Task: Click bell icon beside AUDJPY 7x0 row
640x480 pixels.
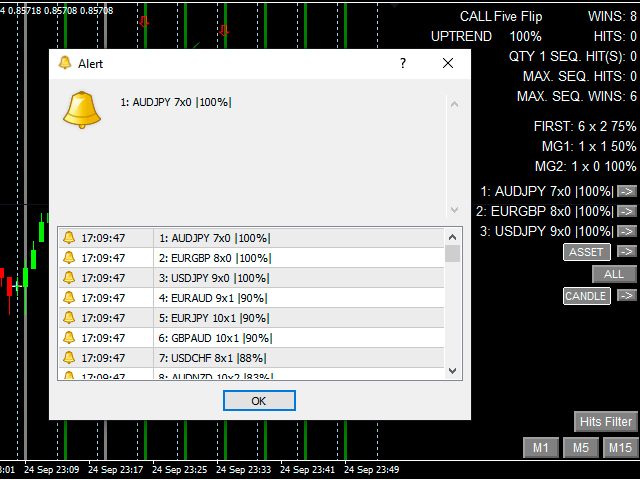Action: tap(69, 238)
